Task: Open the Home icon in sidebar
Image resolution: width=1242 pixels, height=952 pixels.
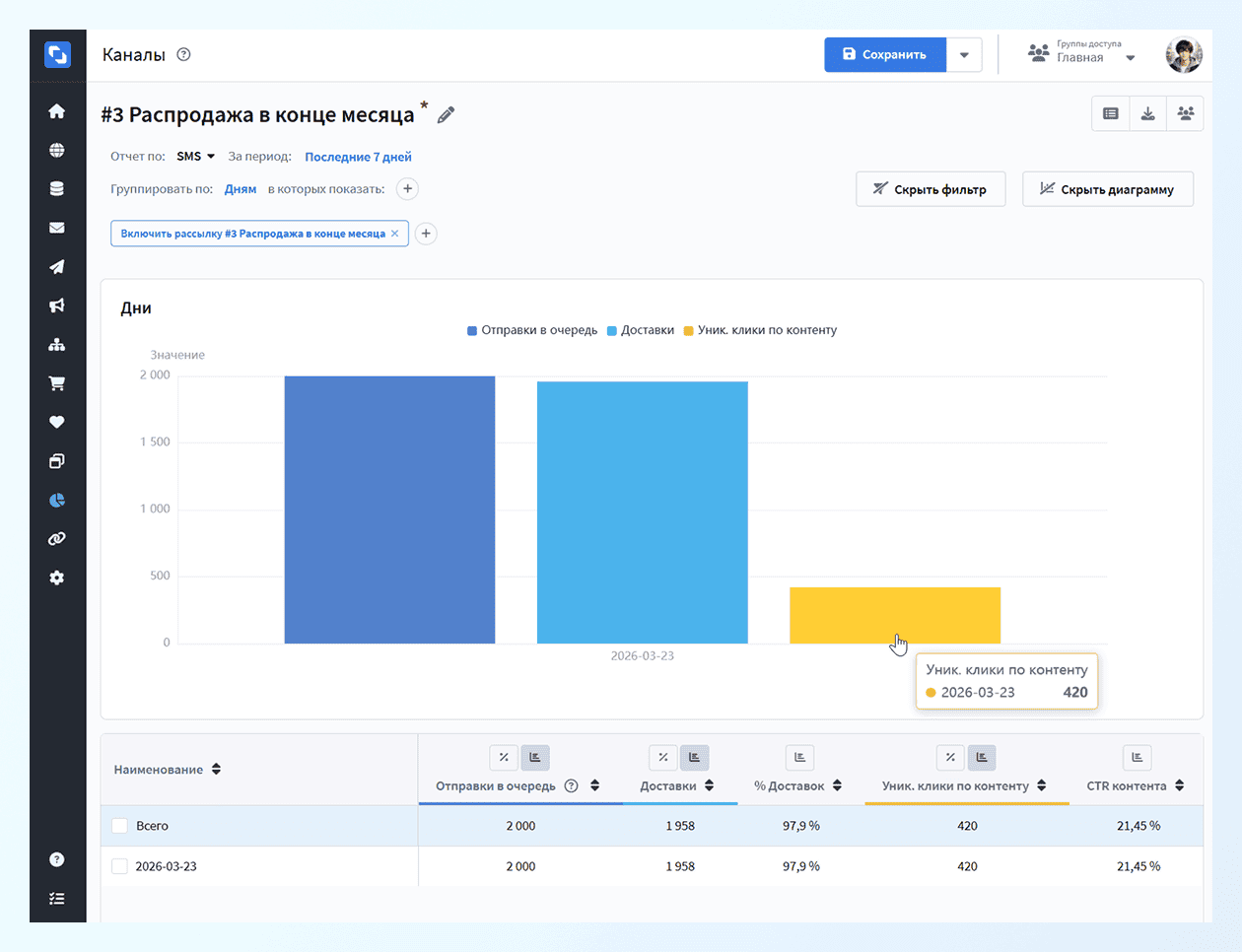Action: point(57,111)
